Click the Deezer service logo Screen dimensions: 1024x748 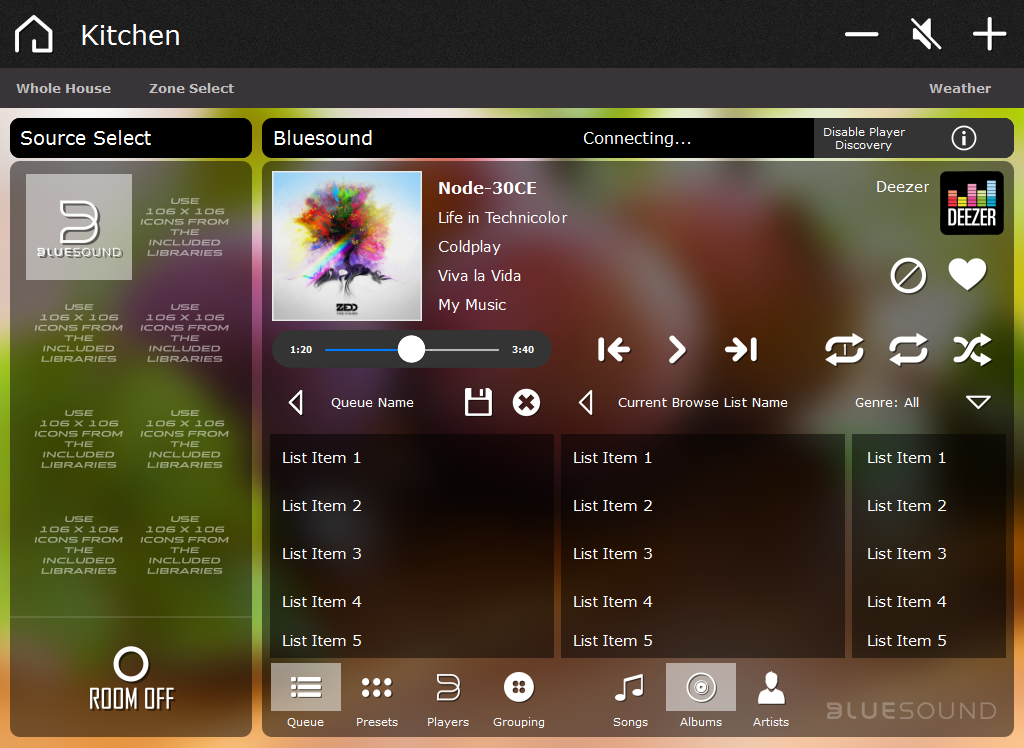(x=971, y=203)
